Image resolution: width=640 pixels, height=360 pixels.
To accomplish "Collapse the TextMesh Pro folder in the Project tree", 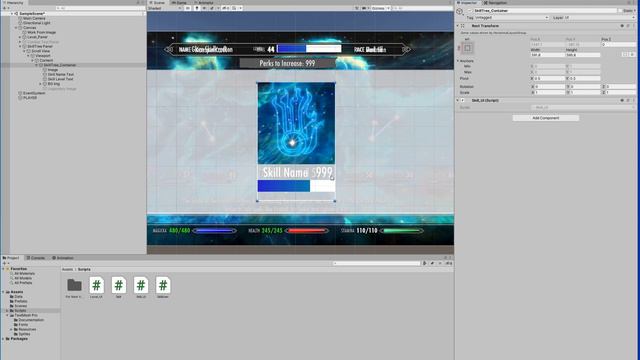I will (x=7, y=315).
